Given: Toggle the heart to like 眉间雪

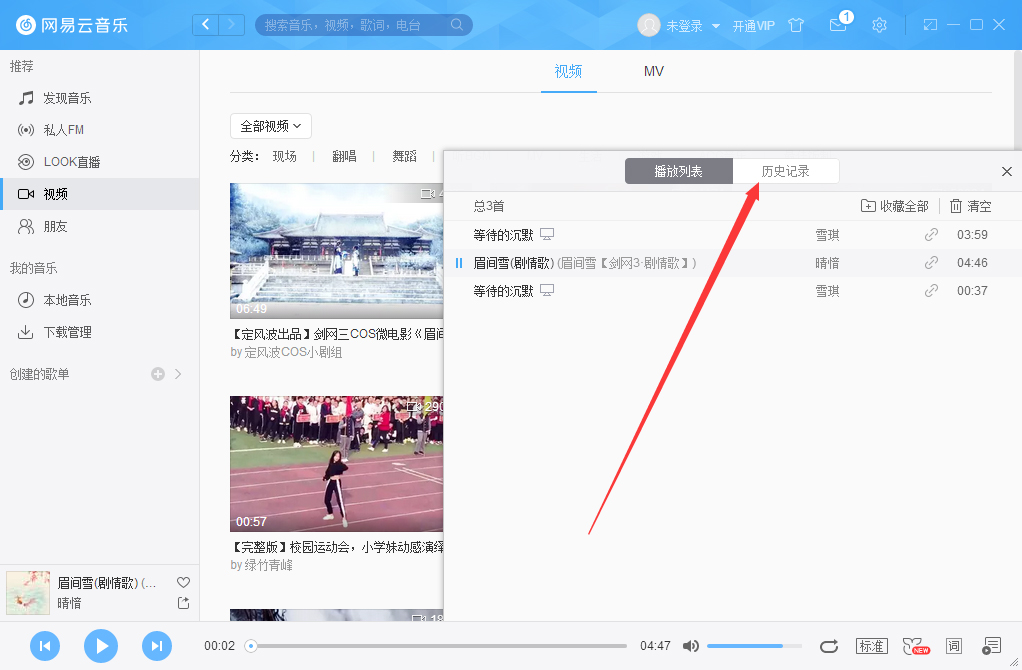Looking at the screenshot, I should pos(182,581).
